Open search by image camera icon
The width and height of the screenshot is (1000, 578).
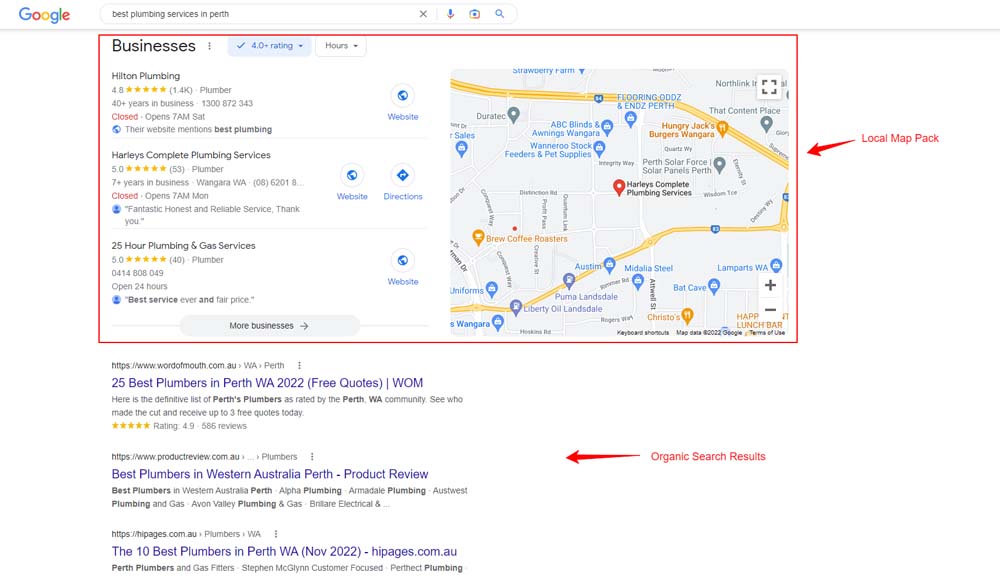[474, 14]
